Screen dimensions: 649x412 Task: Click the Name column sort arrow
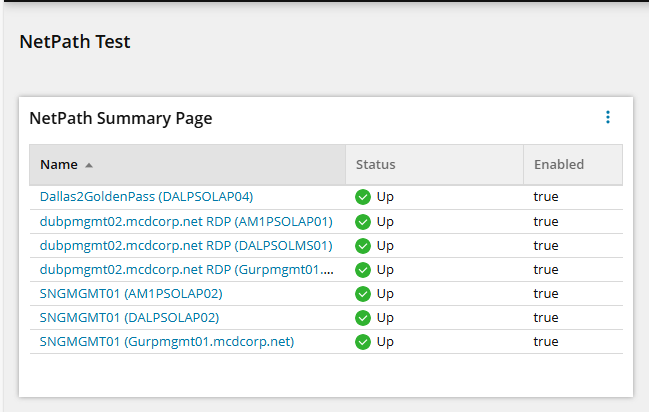point(89,165)
